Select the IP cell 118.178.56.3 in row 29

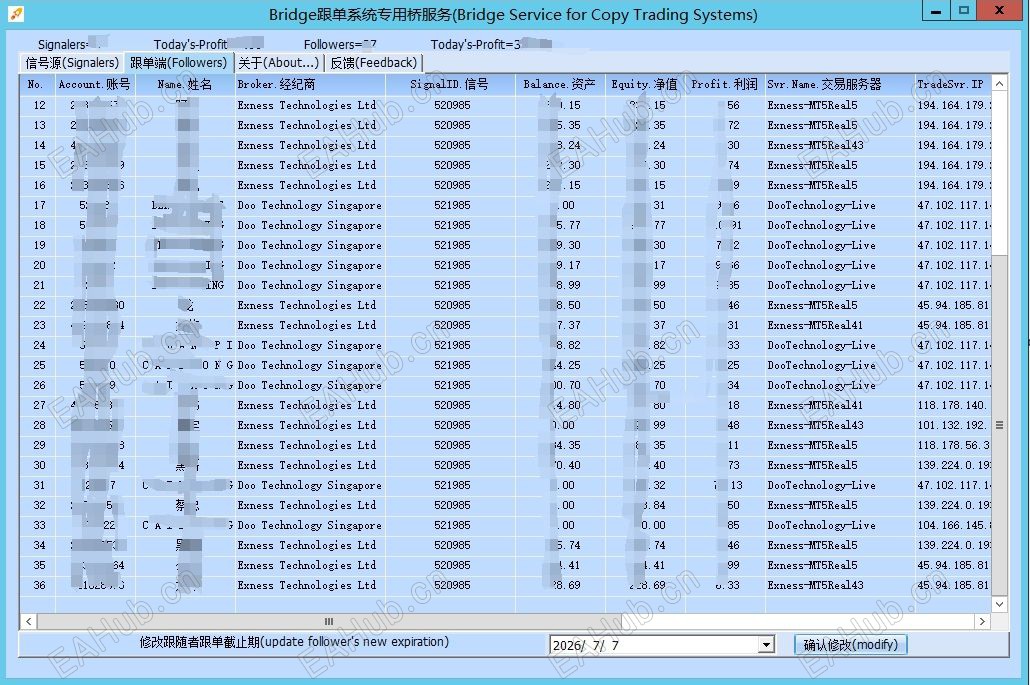953,445
